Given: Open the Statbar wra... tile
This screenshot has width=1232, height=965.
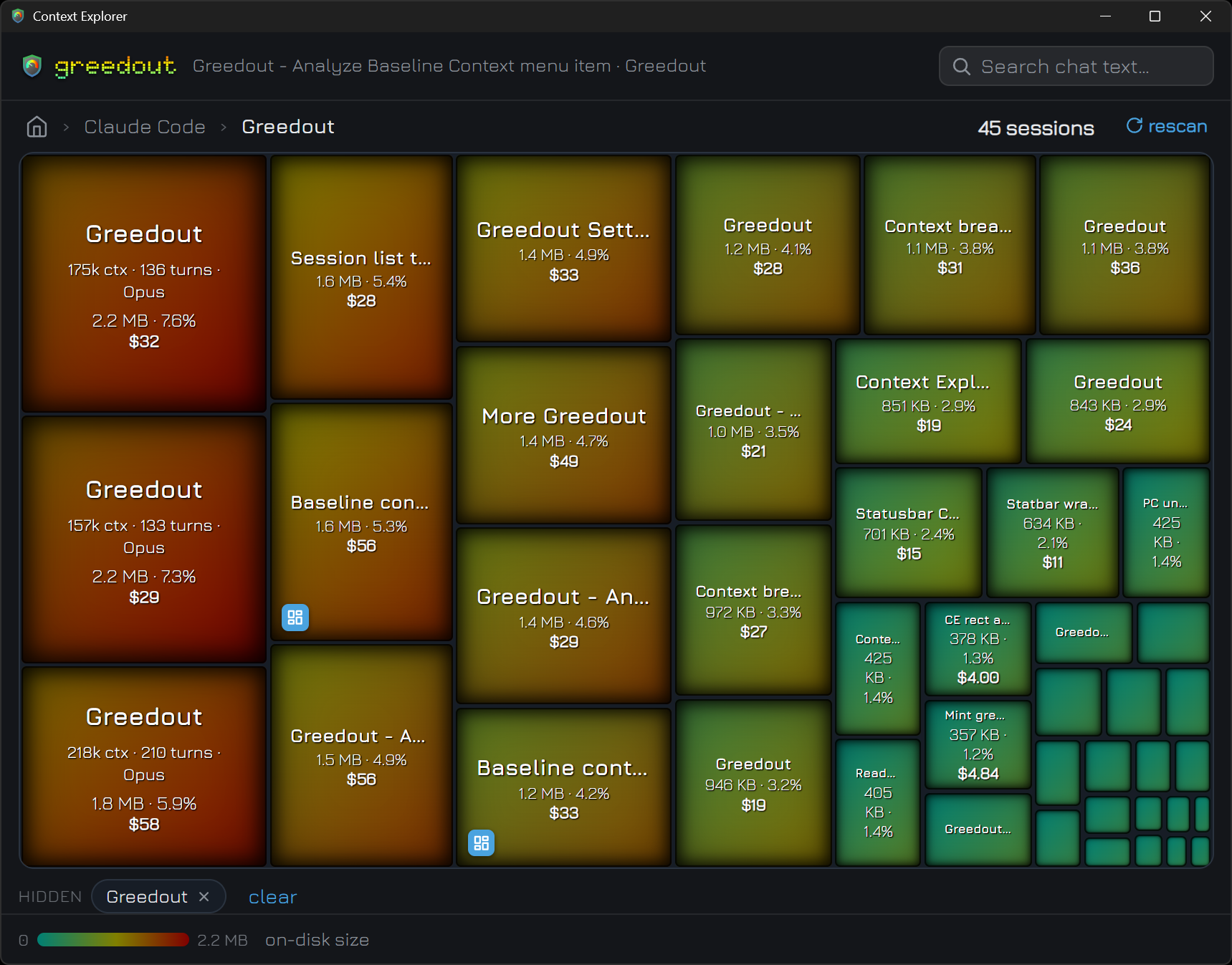Looking at the screenshot, I should [1052, 532].
